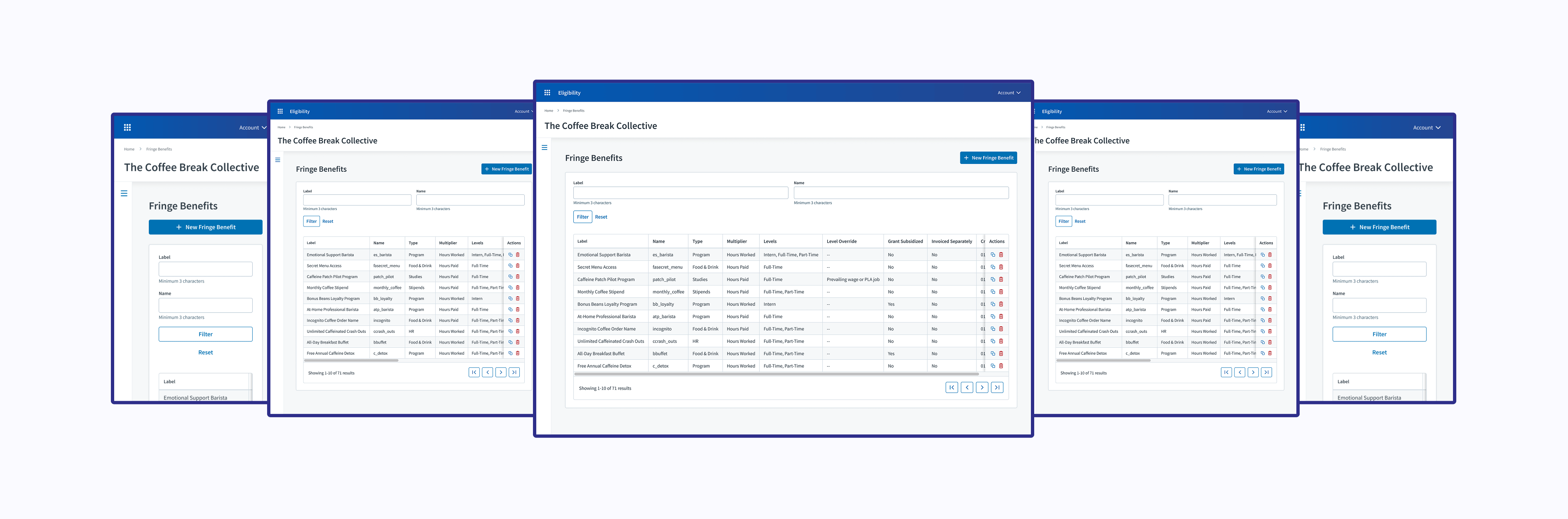Click New Fringe Benefit button in center window

[988, 158]
